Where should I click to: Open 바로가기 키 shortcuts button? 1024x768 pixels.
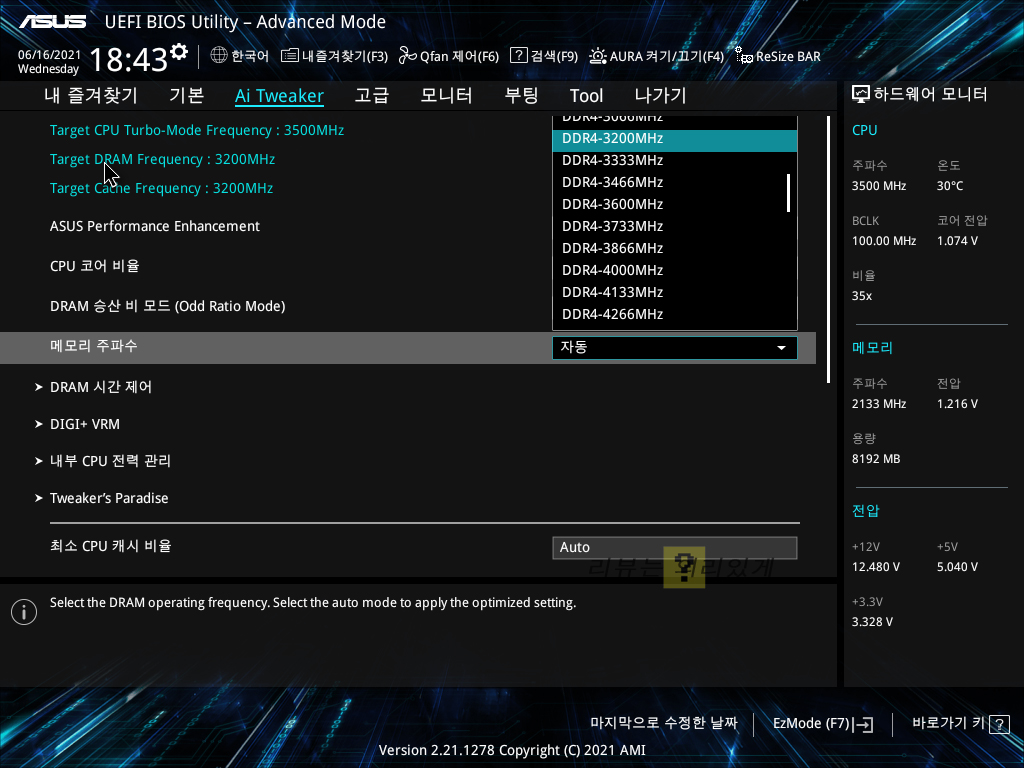pos(961,724)
